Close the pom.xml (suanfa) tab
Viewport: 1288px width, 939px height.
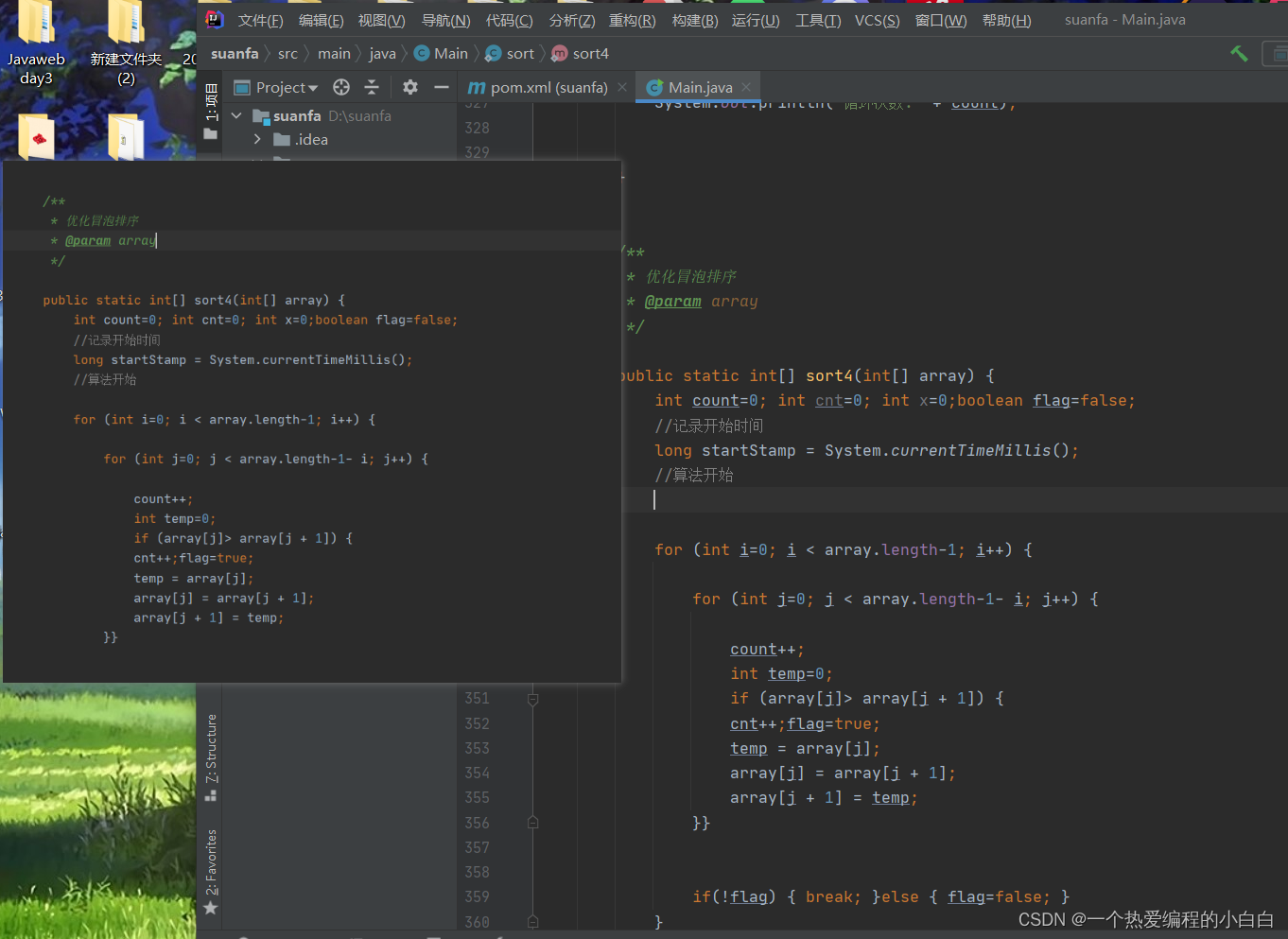point(622,87)
